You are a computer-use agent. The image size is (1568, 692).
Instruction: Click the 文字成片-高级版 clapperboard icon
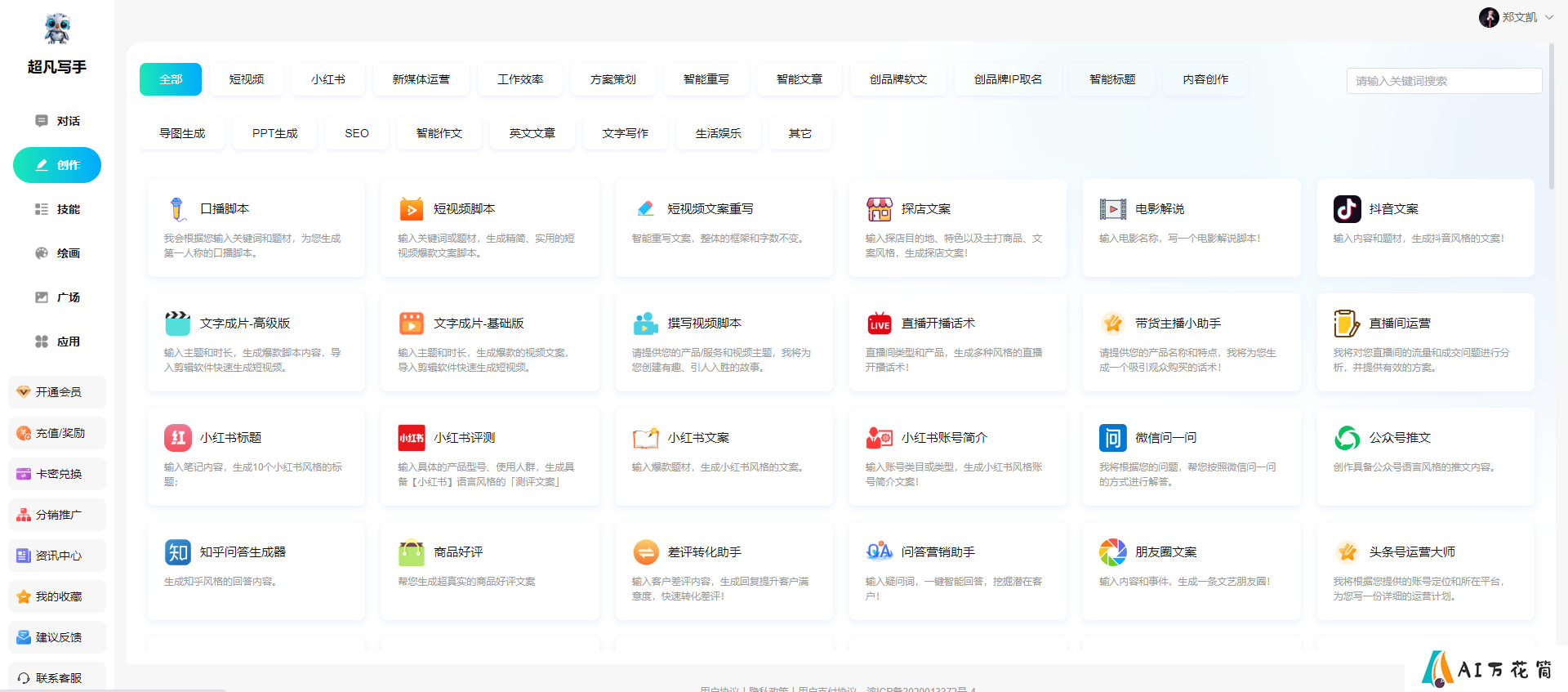tap(177, 324)
